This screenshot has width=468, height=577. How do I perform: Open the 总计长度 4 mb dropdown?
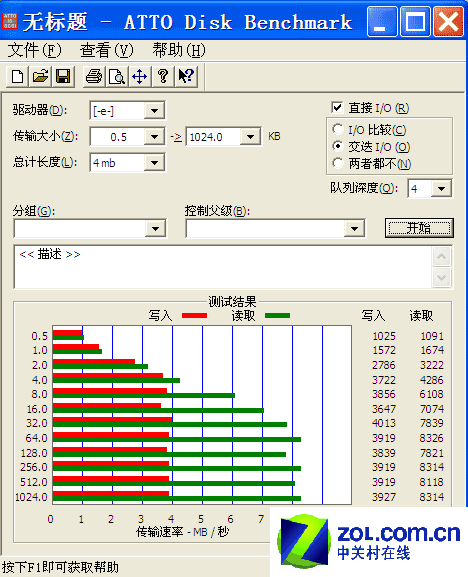[x=154, y=163]
